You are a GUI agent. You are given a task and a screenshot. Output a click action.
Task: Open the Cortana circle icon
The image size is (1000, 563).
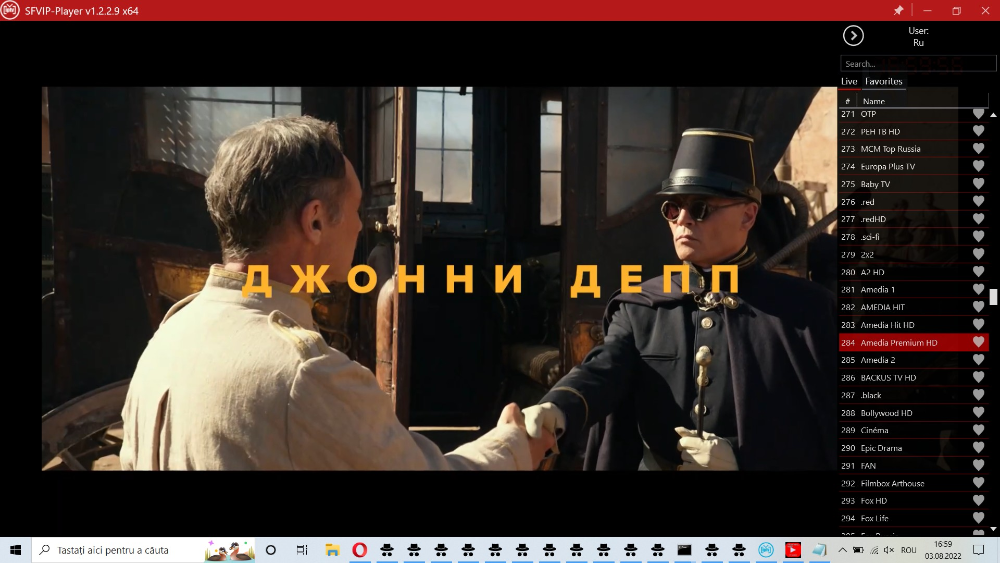coord(270,550)
